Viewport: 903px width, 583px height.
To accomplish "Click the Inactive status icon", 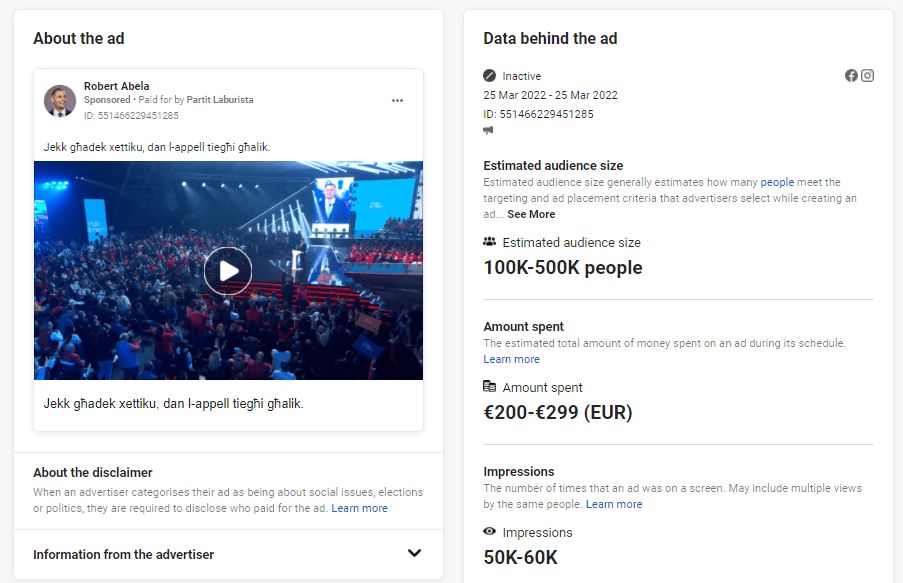I will [x=489, y=76].
